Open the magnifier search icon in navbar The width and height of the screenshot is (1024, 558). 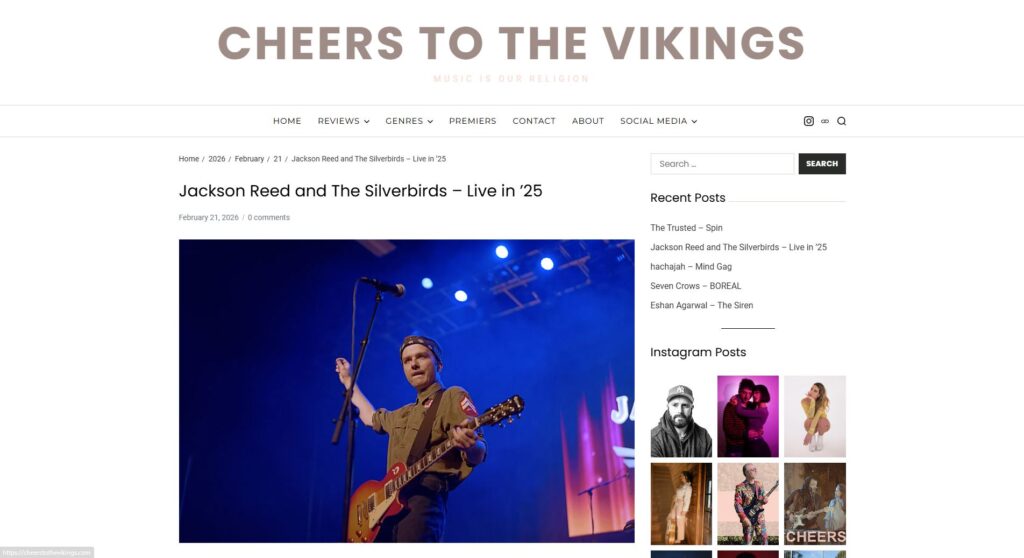click(842, 121)
